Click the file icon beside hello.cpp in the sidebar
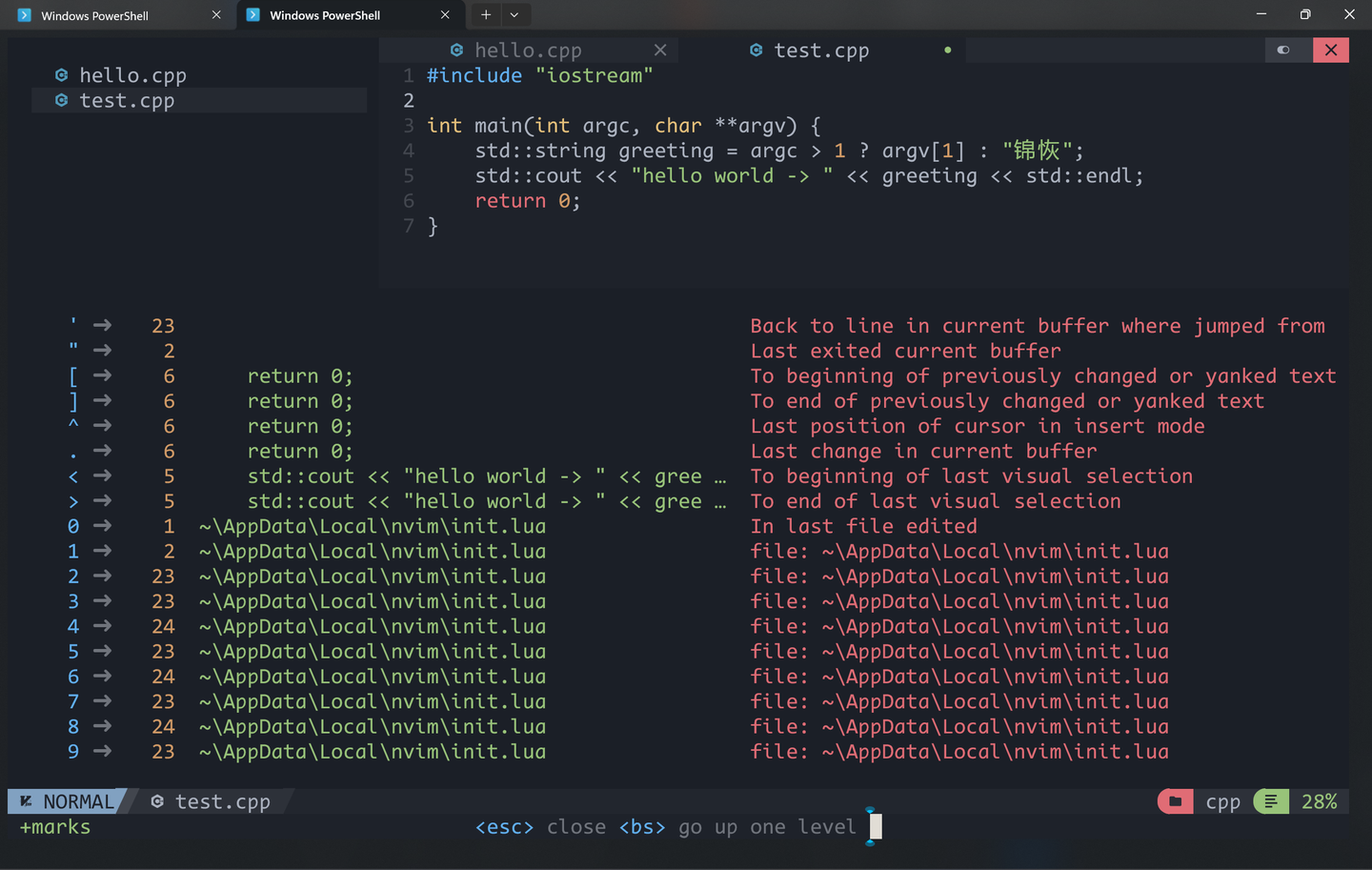This screenshot has width=1372, height=870. [62, 75]
